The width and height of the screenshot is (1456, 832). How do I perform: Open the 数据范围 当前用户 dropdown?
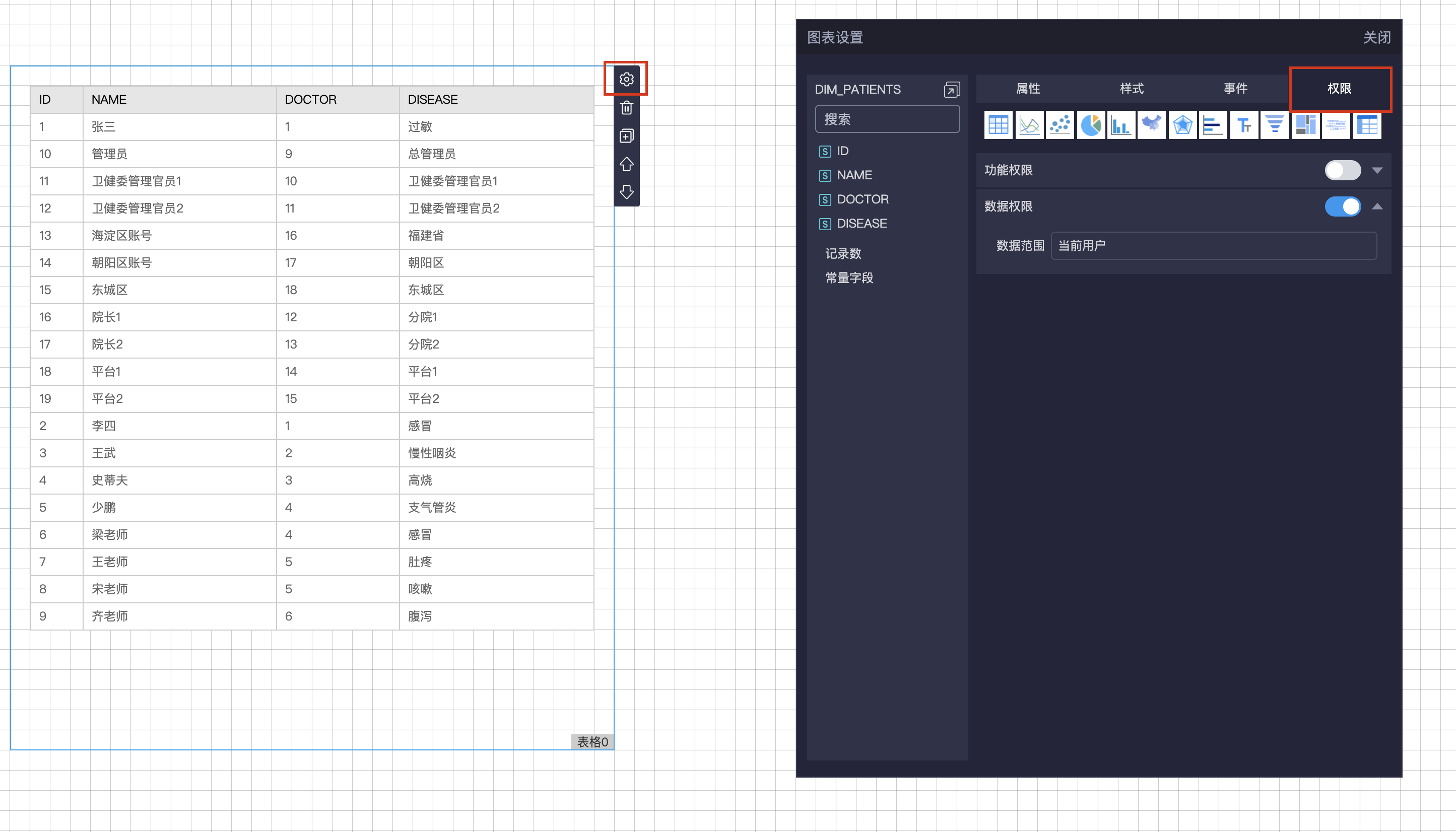click(1213, 246)
